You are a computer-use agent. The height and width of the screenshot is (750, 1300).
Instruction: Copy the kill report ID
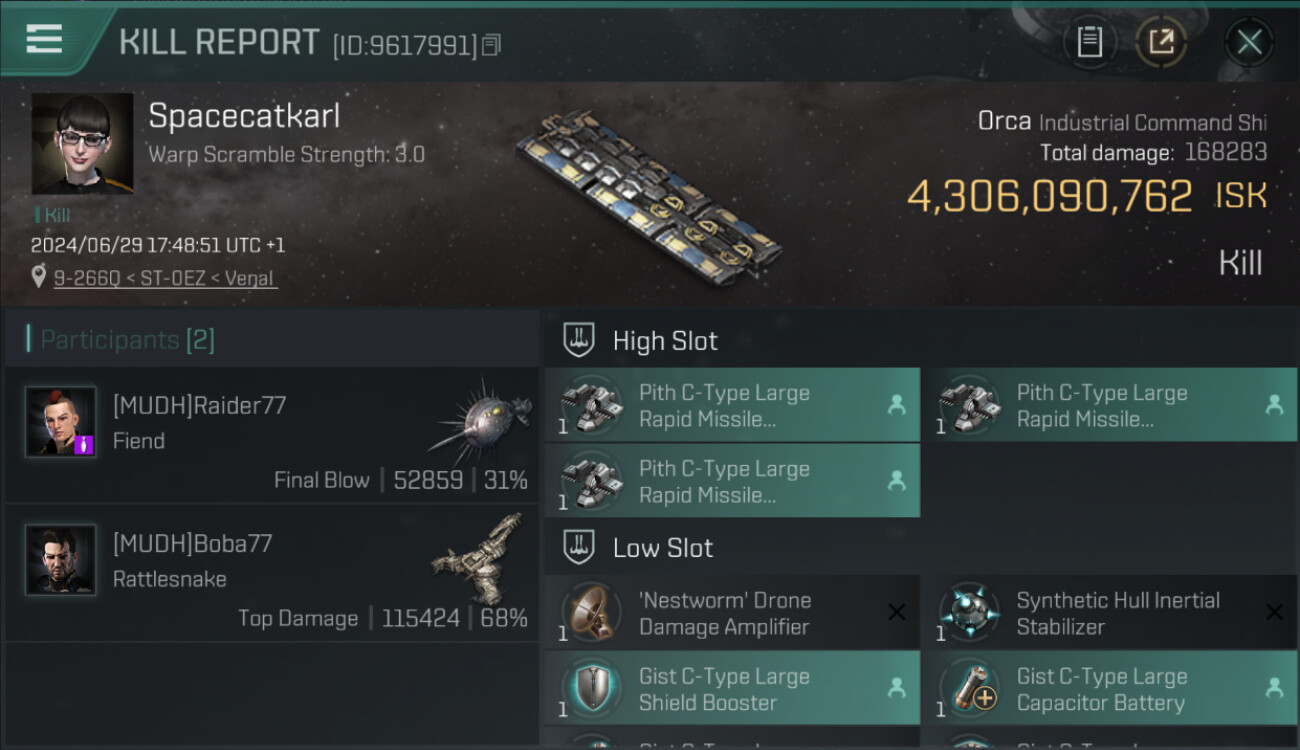click(491, 45)
